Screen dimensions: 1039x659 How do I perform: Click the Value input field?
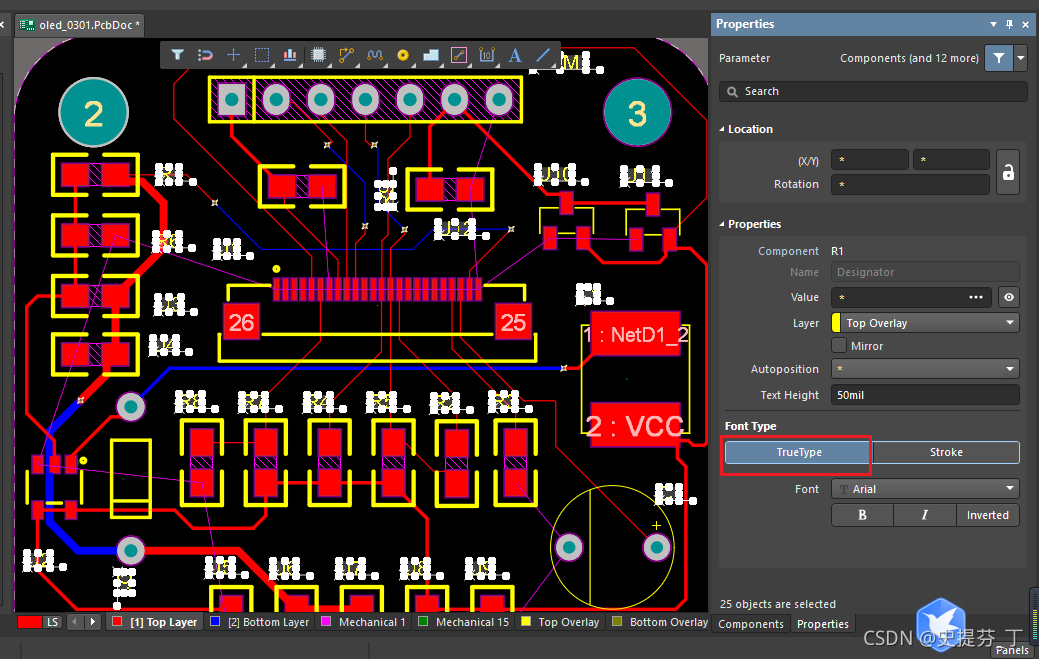click(910, 297)
